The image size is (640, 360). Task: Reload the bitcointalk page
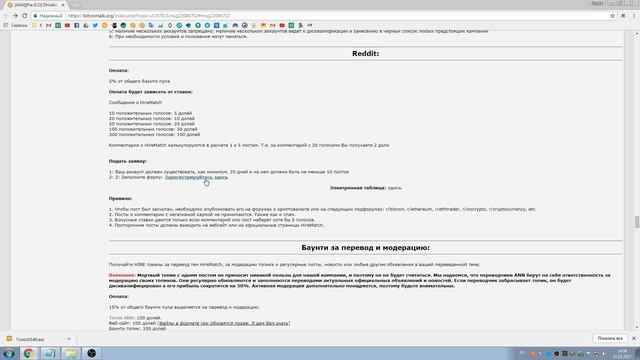click(x=24, y=16)
